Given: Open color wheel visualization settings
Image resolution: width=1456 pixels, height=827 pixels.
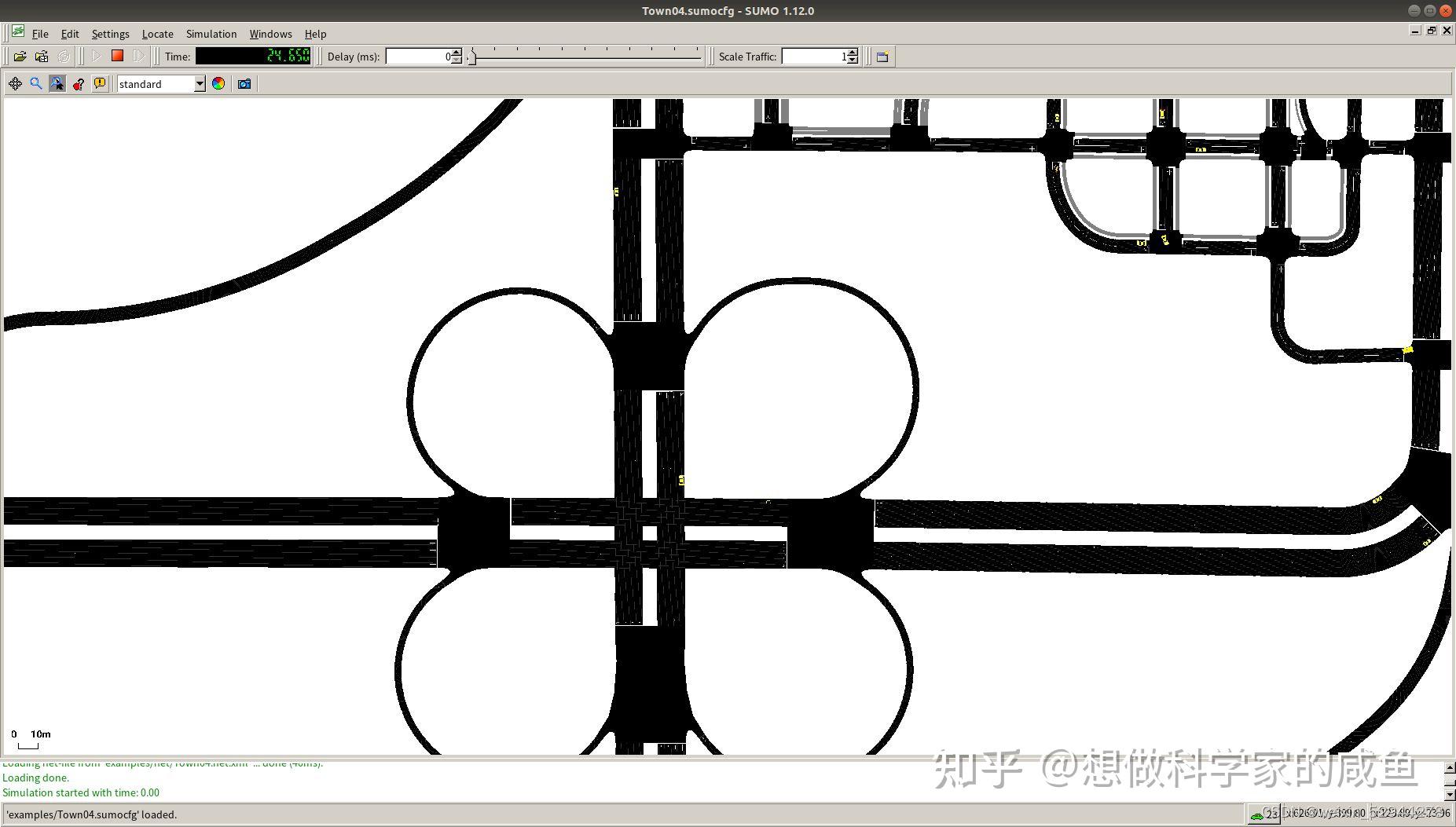Looking at the screenshot, I should [x=218, y=84].
